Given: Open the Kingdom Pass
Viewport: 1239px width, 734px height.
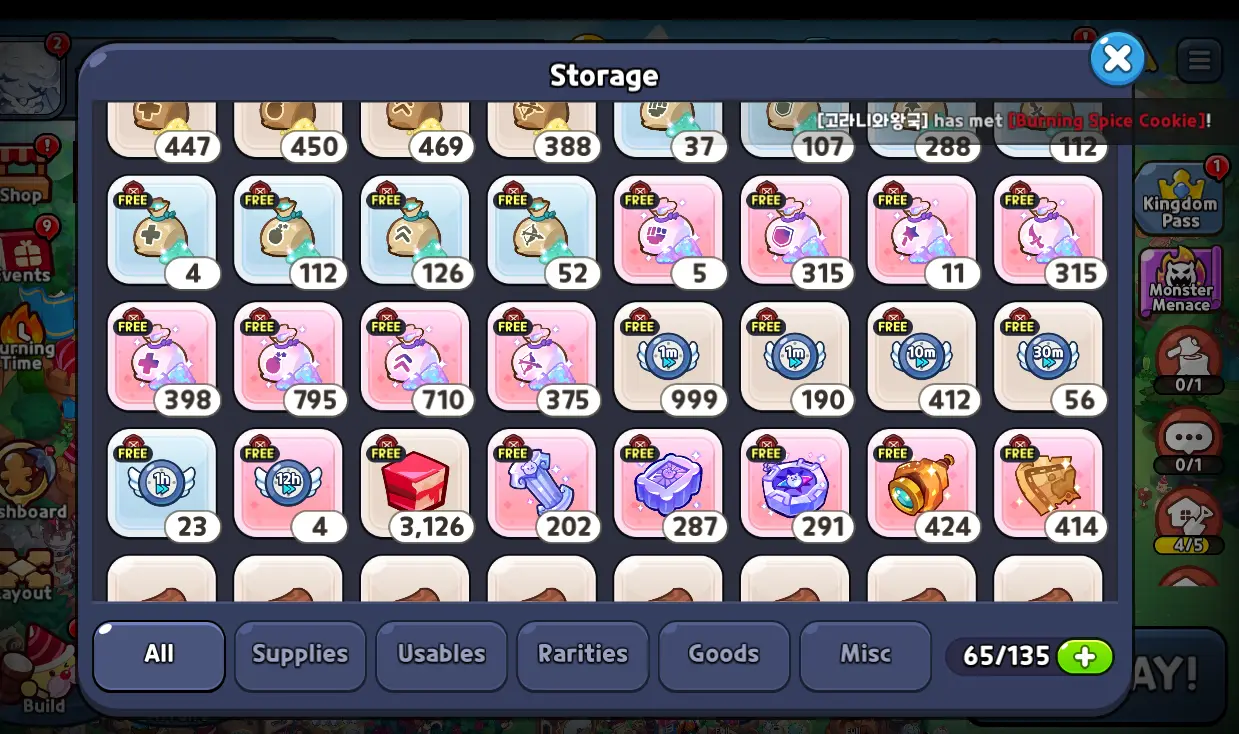Looking at the screenshot, I should (1180, 198).
